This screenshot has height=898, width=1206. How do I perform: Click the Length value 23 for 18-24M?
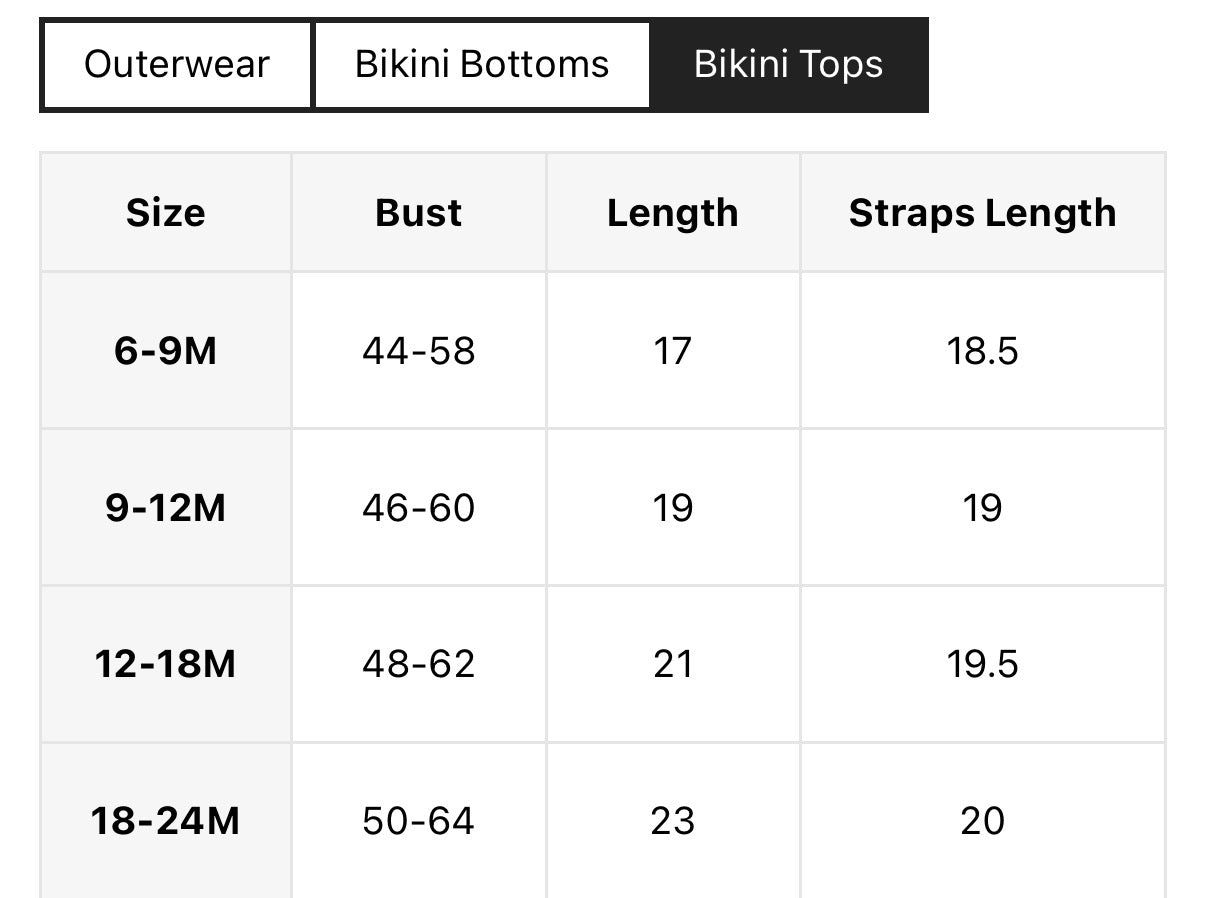point(672,821)
